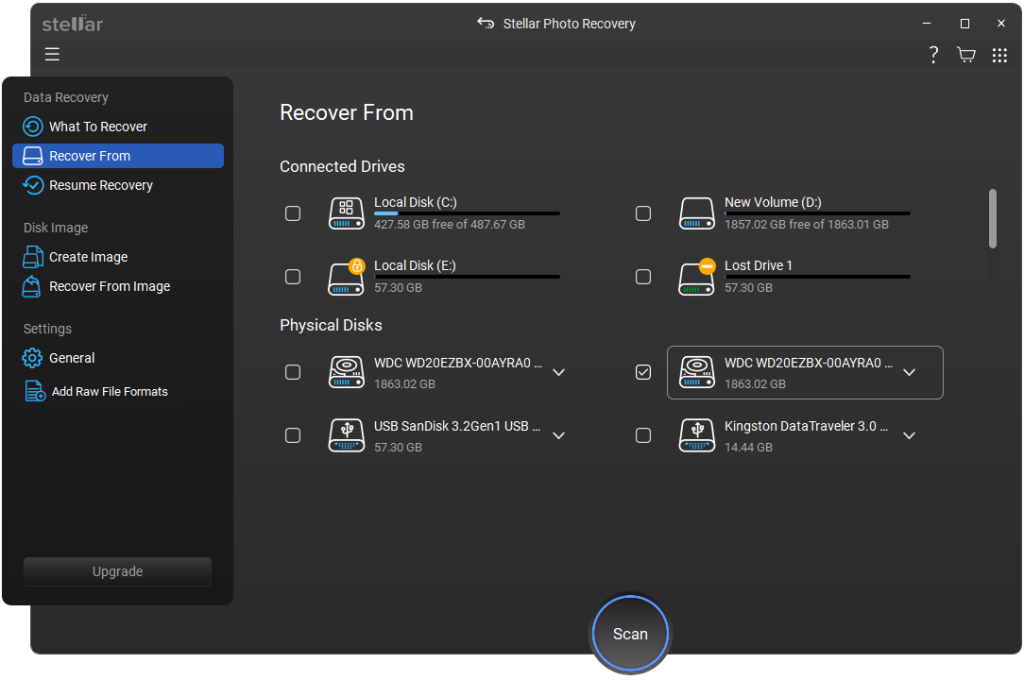Click the Kingston DataTraveler 3.0 name
Viewport: 1024px width, 680px height.
tap(806, 427)
